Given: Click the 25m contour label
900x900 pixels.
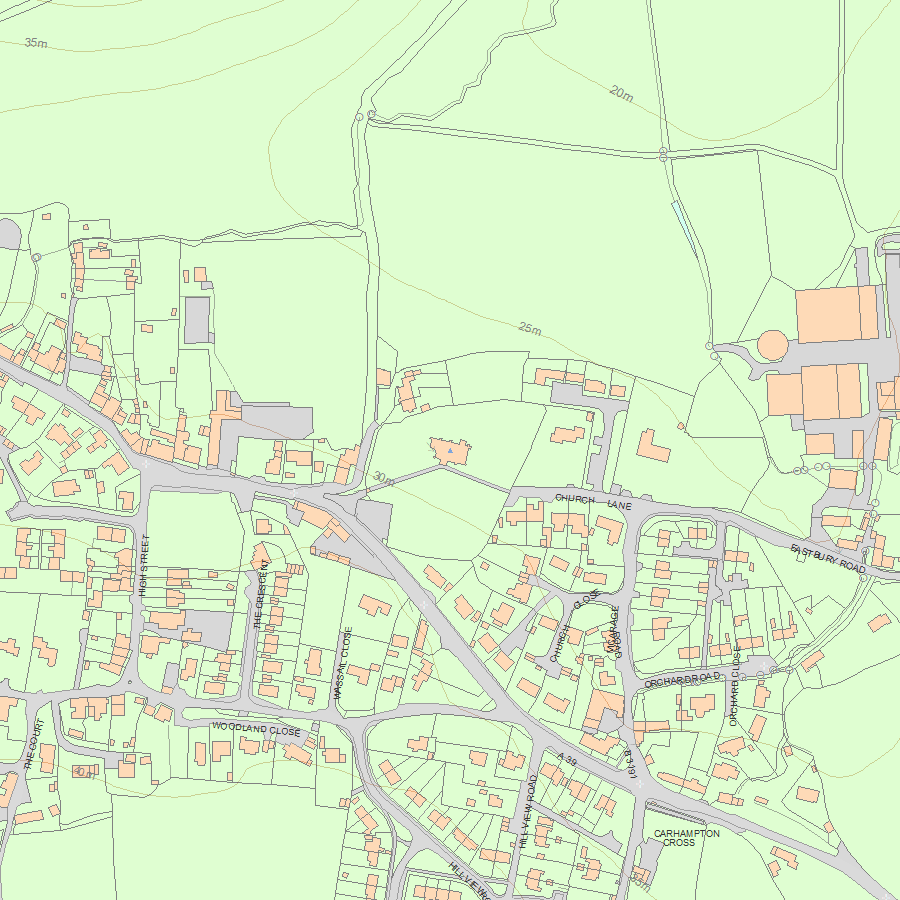Looking at the screenshot, I should click(x=530, y=329).
